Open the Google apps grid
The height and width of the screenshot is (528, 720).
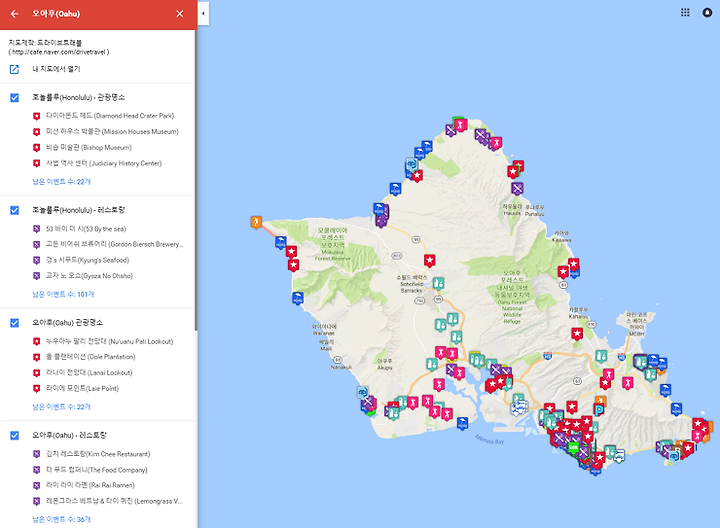(x=685, y=12)
